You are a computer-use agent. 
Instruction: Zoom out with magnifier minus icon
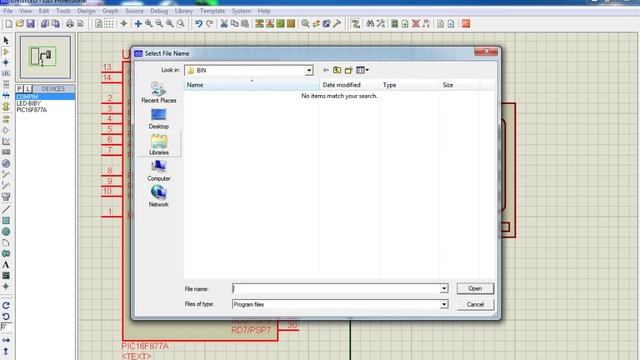(159, 24)
